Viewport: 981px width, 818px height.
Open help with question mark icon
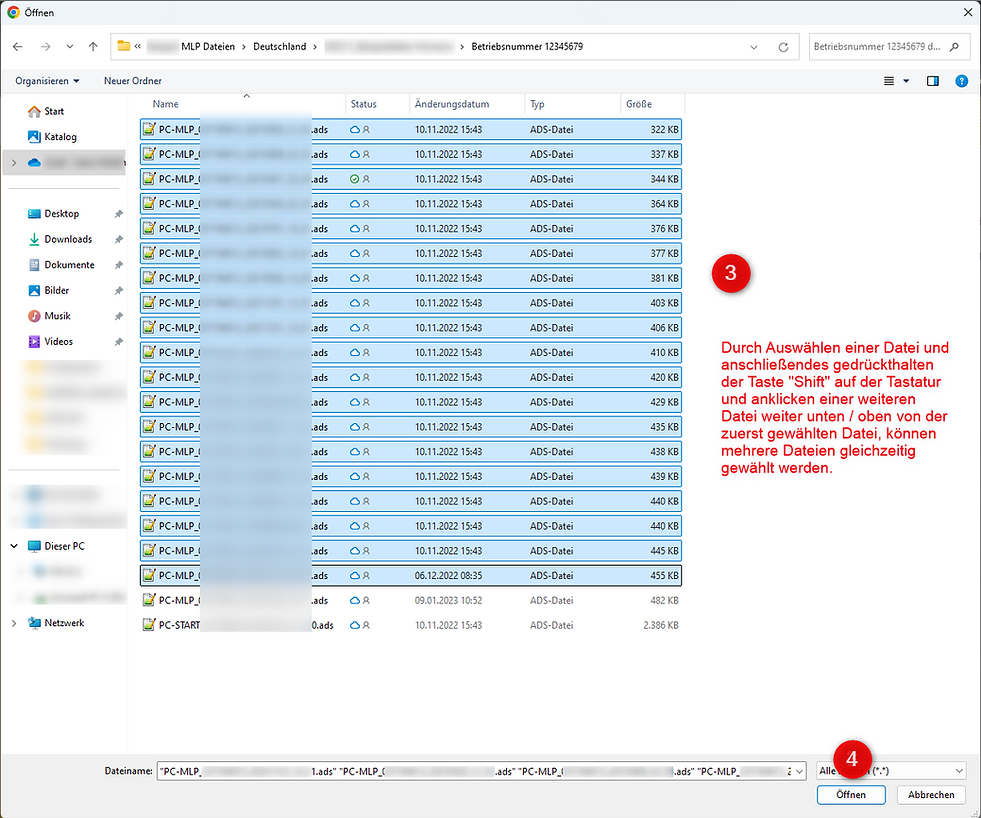tap(962, 81)
